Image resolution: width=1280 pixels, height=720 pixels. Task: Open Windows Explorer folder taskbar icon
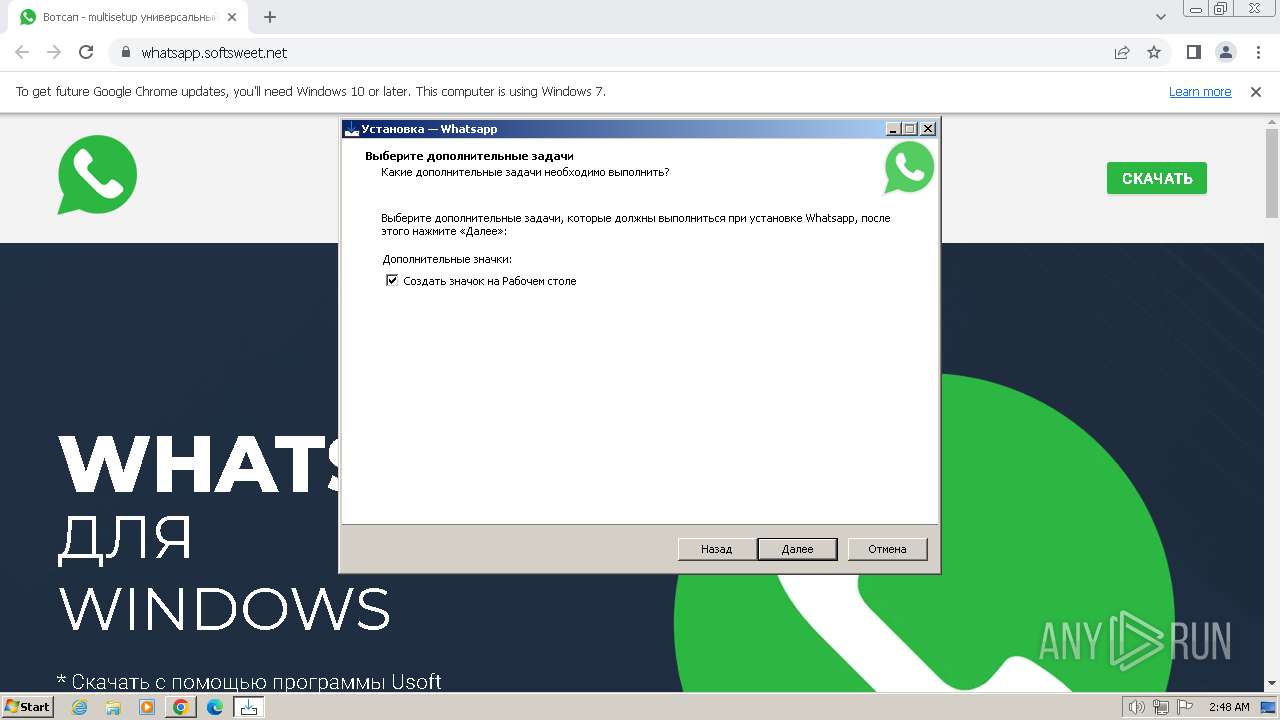113,707
